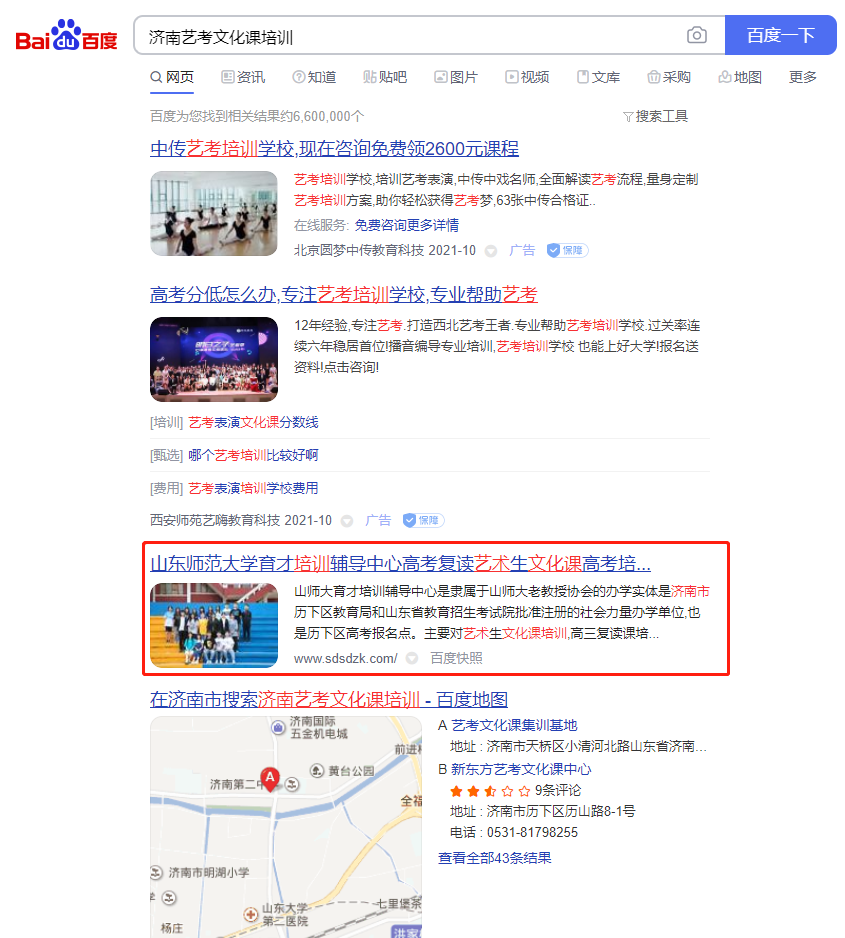Open 艺考表演培训学校费用 link
The width and height of the screenshot is (845, 938).
(253, 488)
